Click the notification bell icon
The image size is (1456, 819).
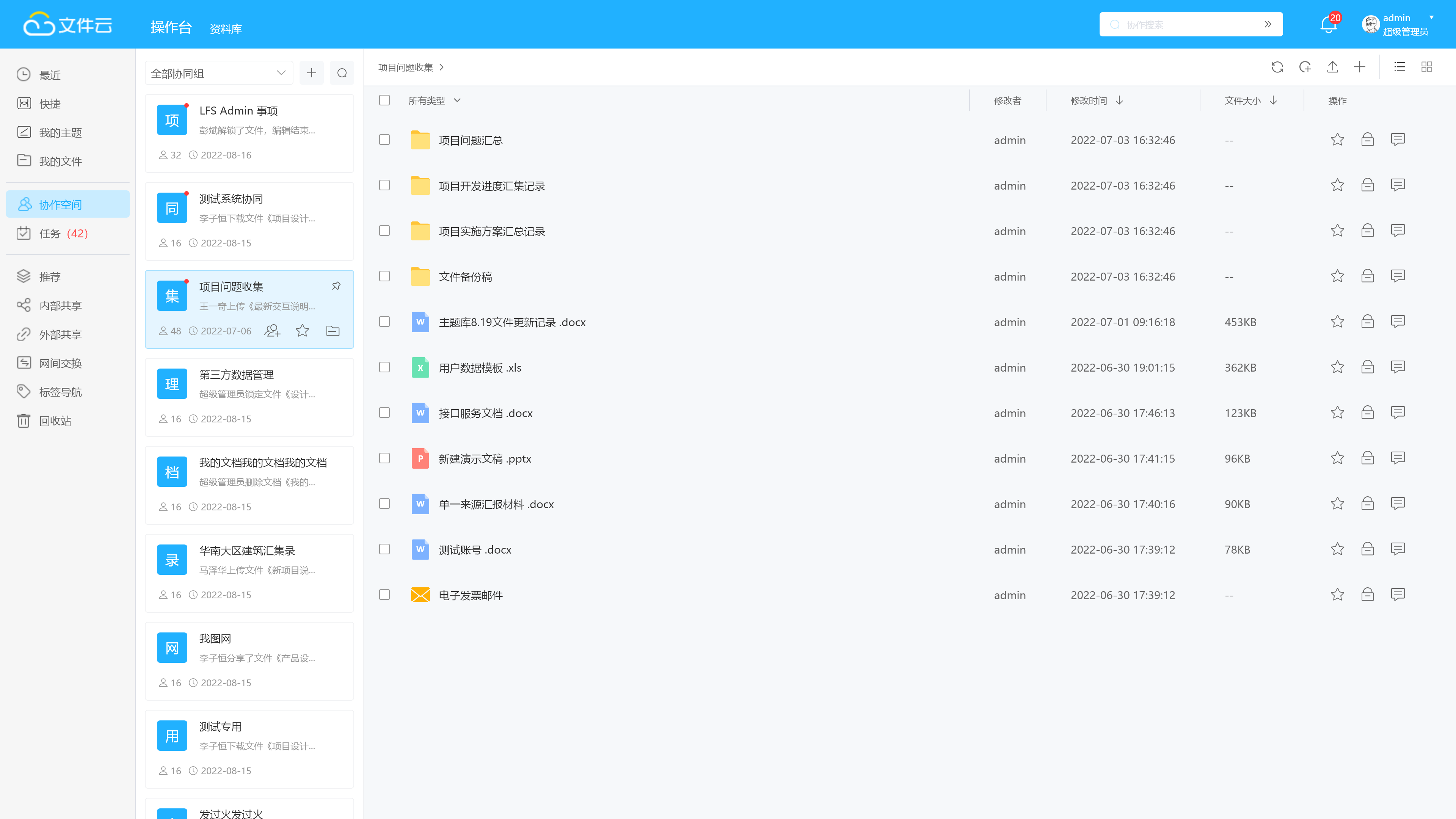point(1328,25)
